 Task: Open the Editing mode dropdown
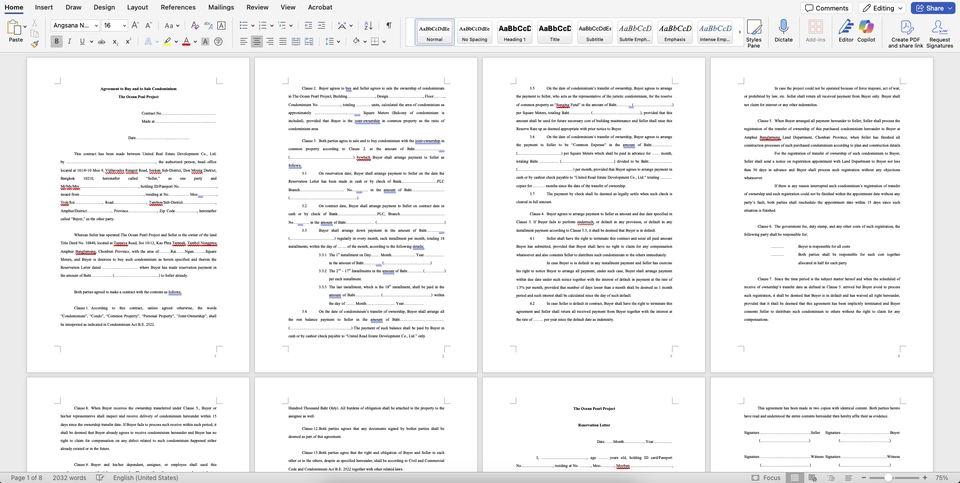pos(882,8)
